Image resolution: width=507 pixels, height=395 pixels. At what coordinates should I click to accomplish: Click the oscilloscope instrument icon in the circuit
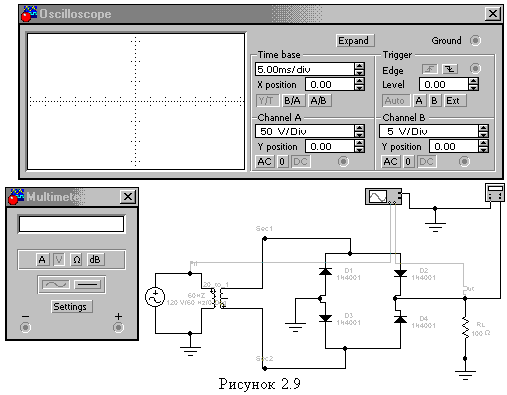point(383,197)
